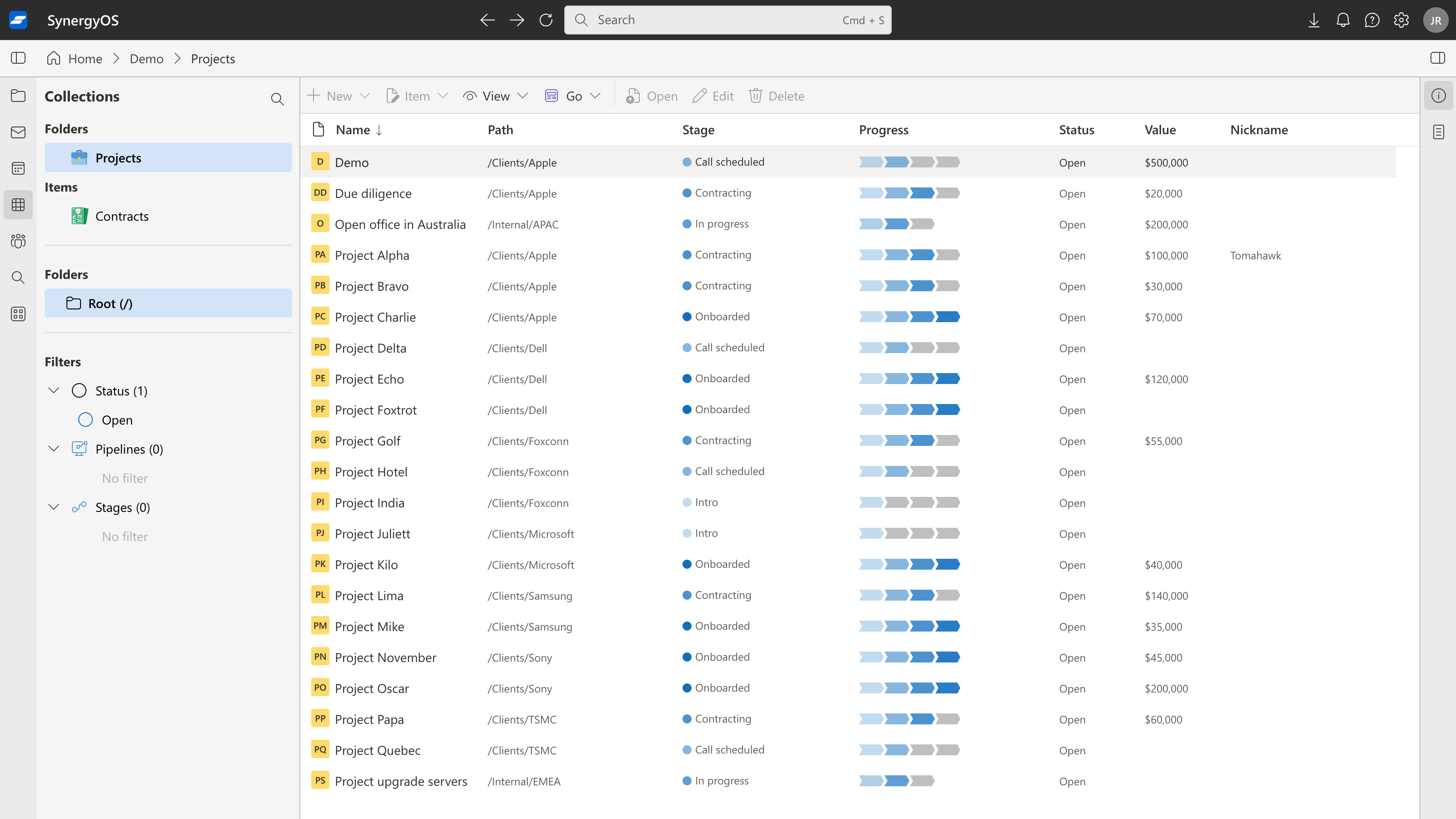Click progress bar of Project Charlie

pos(910,317)
